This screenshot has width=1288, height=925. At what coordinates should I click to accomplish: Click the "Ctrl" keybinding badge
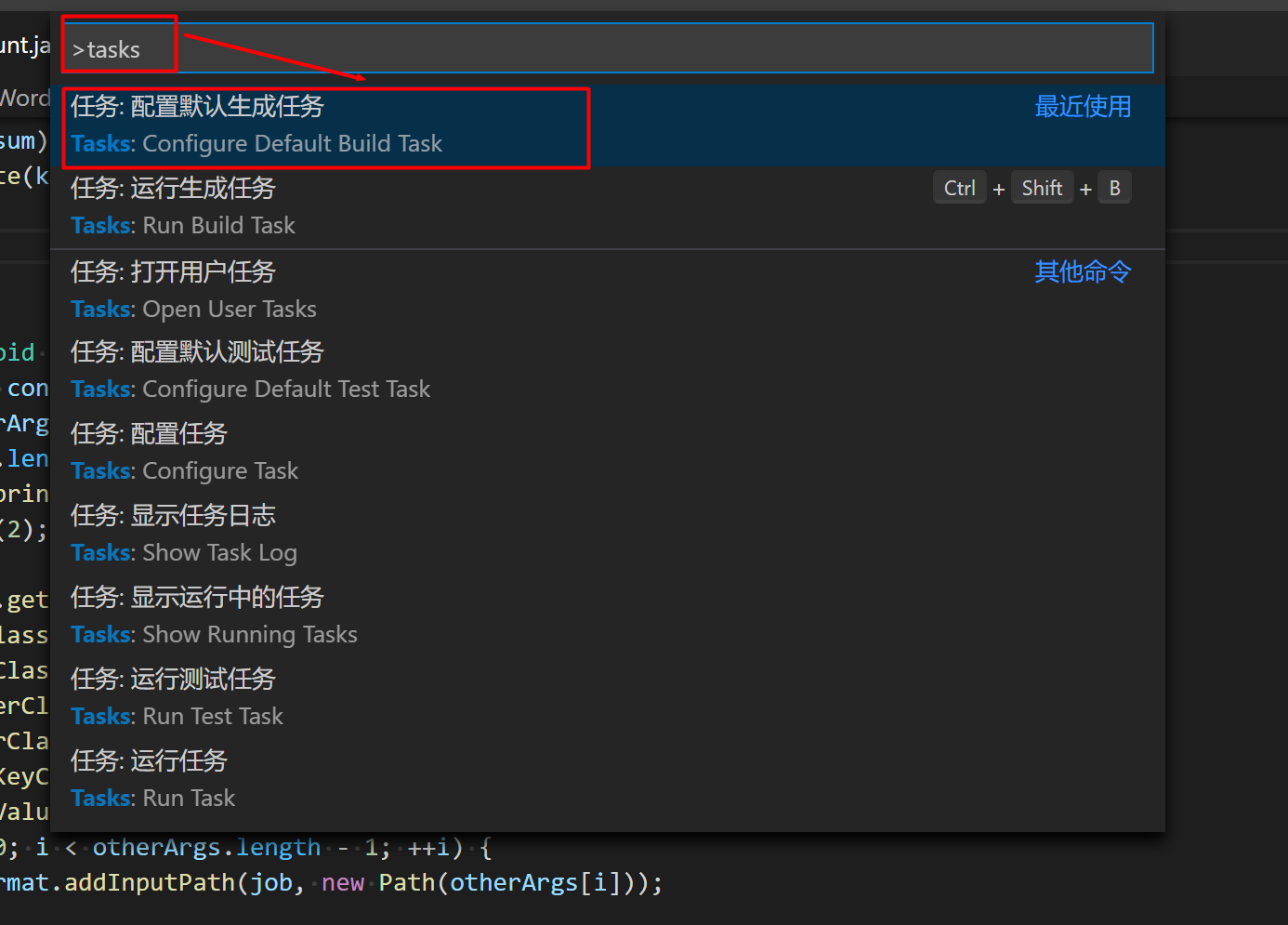coord(959,187)
